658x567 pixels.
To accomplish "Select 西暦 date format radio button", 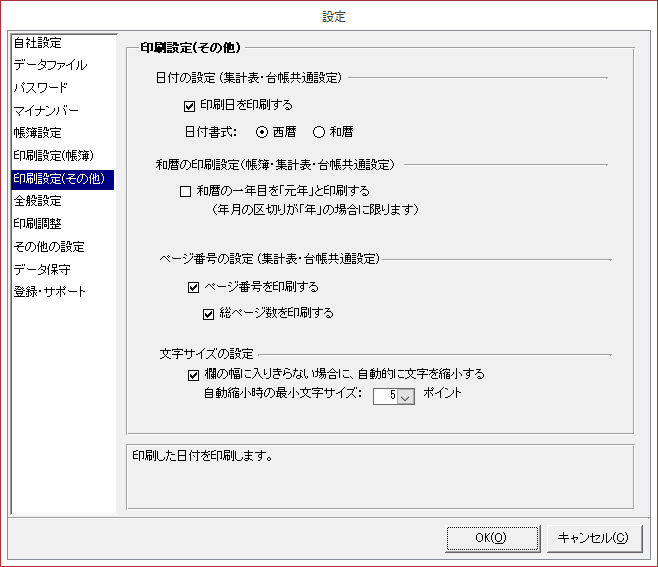I will [x=262, y=132].
